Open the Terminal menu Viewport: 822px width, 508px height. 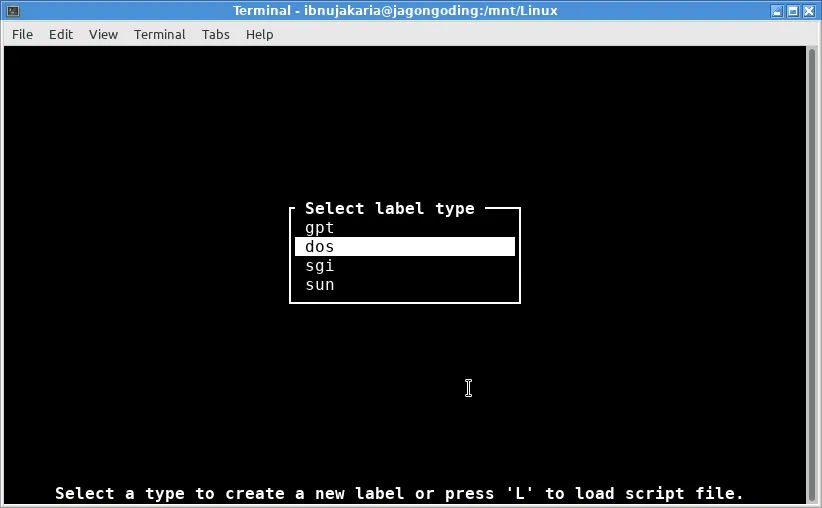tap(159, 35)
